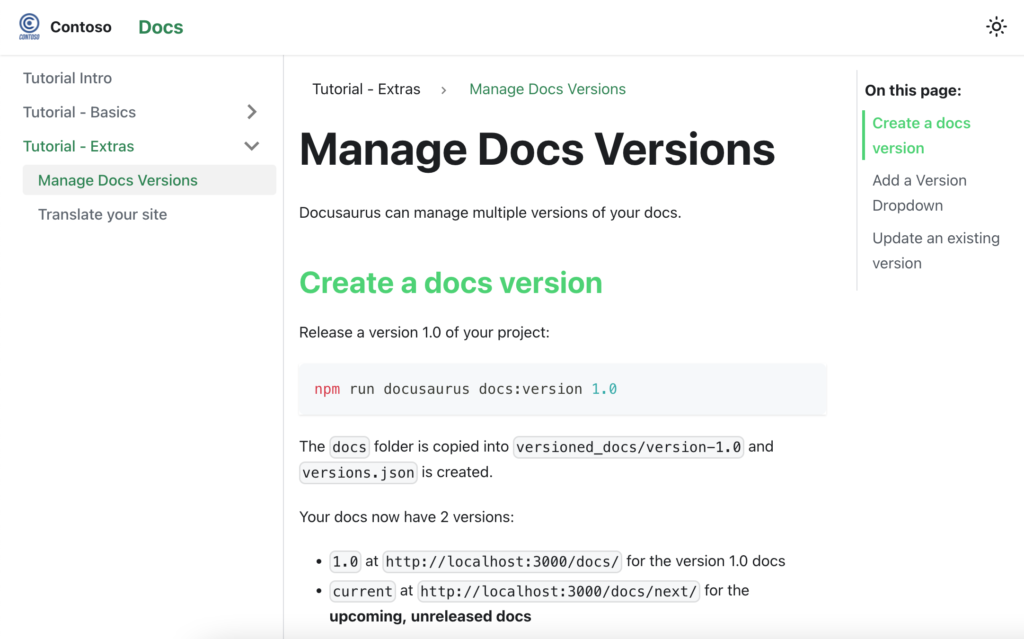The width and height of the screenshot is (1024, 639).
Task: Select Tutorial - Extras category label
Action: [79, 146]
